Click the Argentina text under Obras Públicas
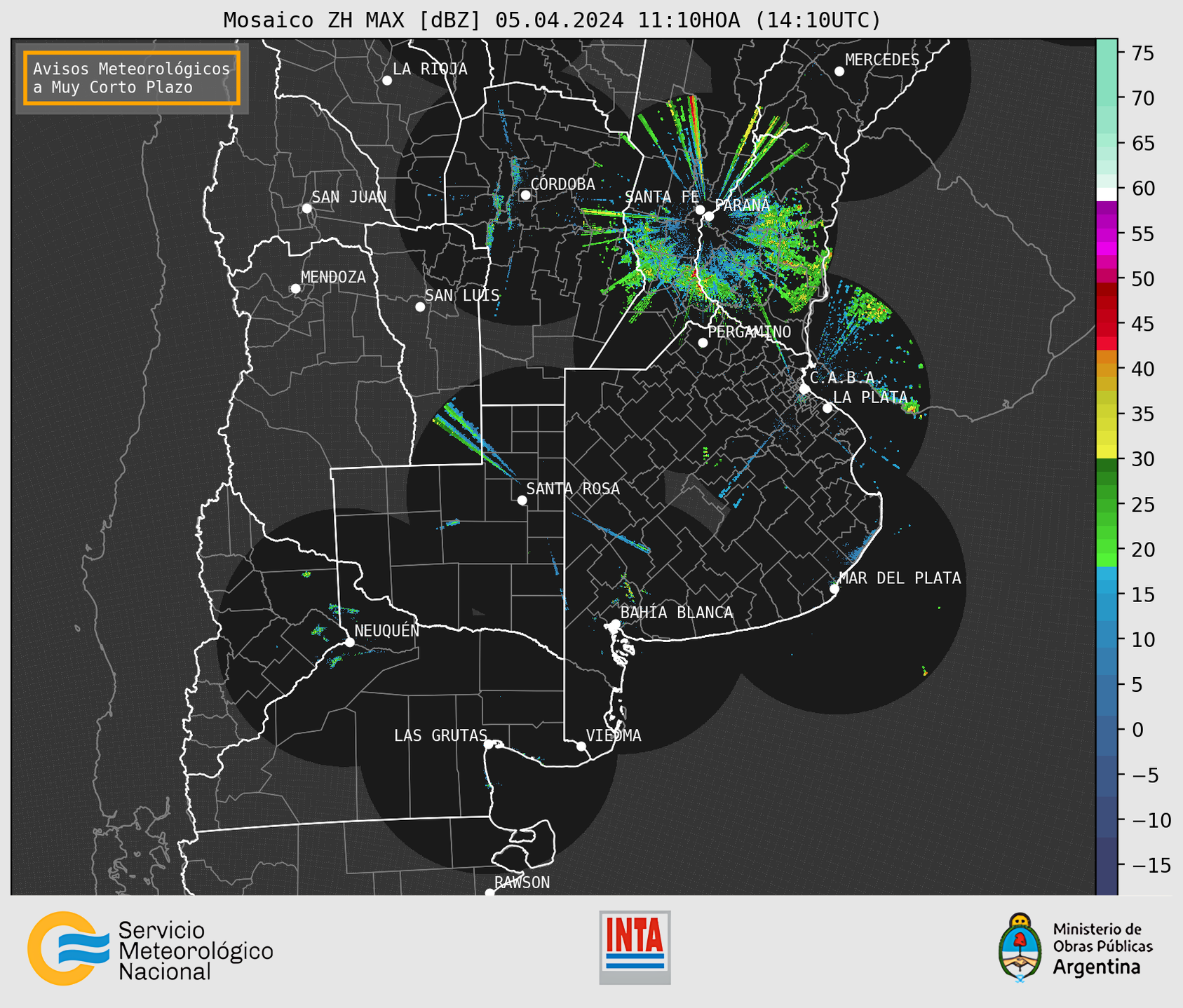Viewport: 1183px width, 1008px height. (x=1097, y=967)
